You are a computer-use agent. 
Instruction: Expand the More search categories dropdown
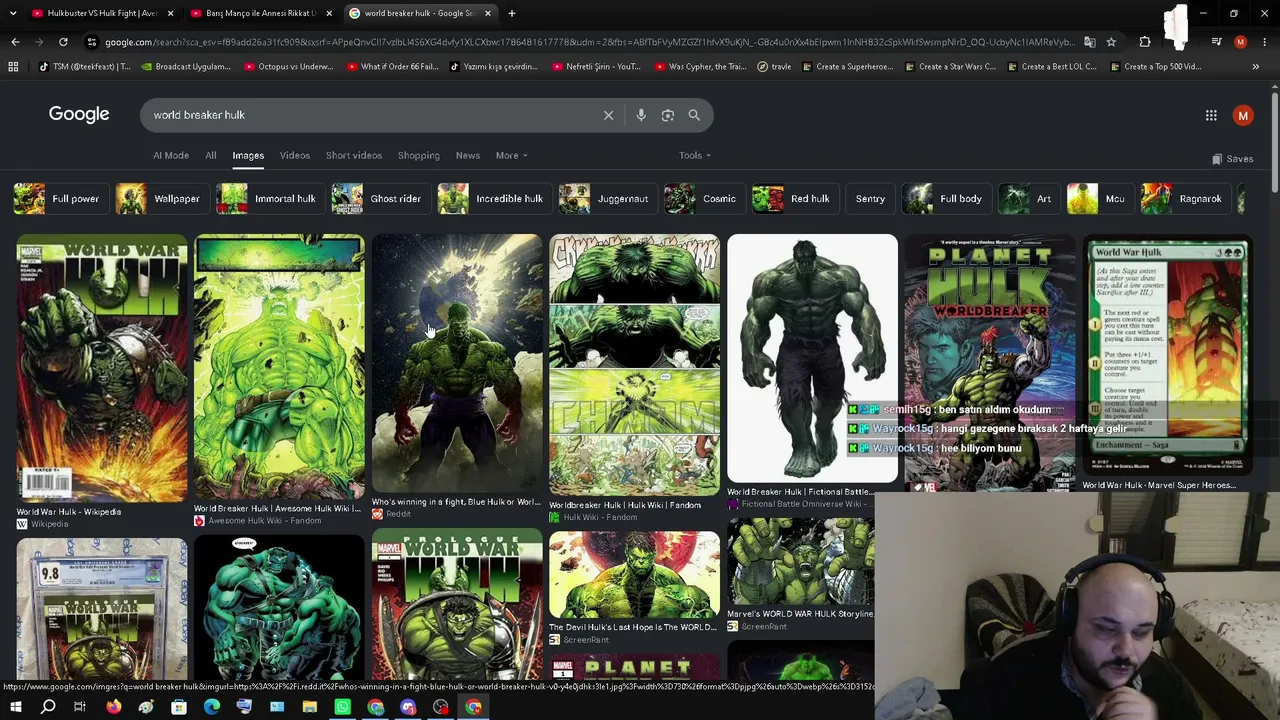[511, 156]
